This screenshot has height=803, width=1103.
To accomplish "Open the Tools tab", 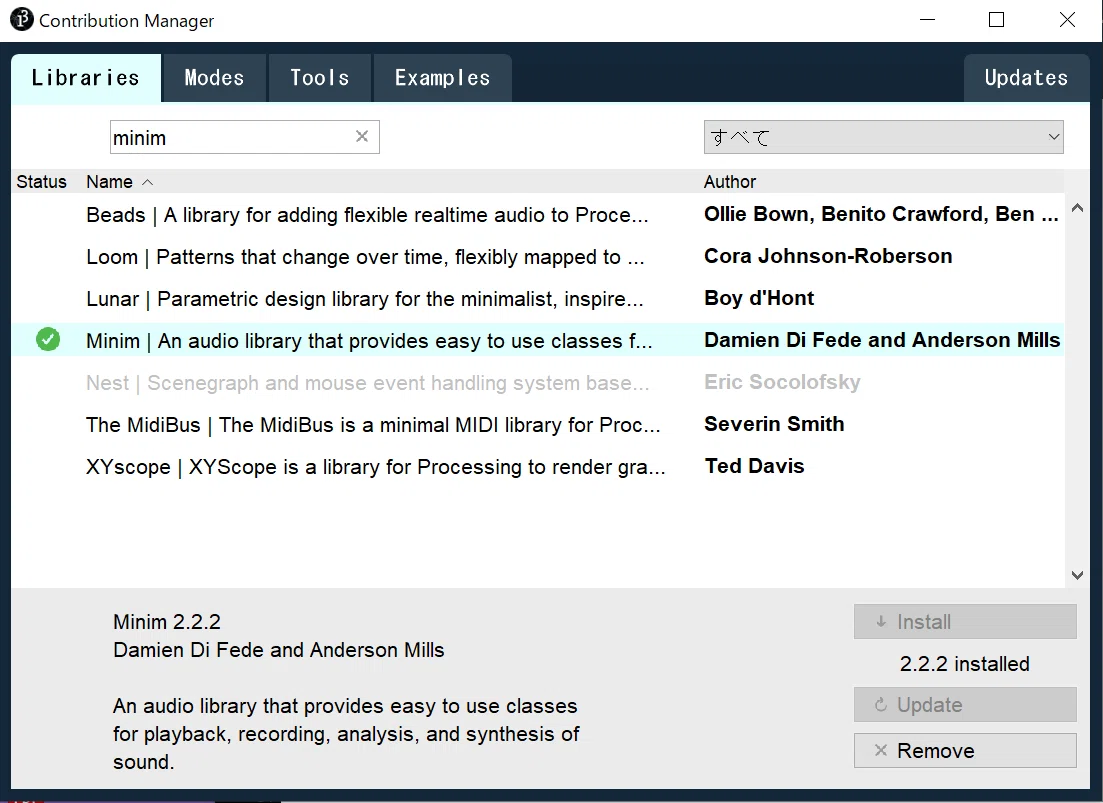I will point(319,78).
